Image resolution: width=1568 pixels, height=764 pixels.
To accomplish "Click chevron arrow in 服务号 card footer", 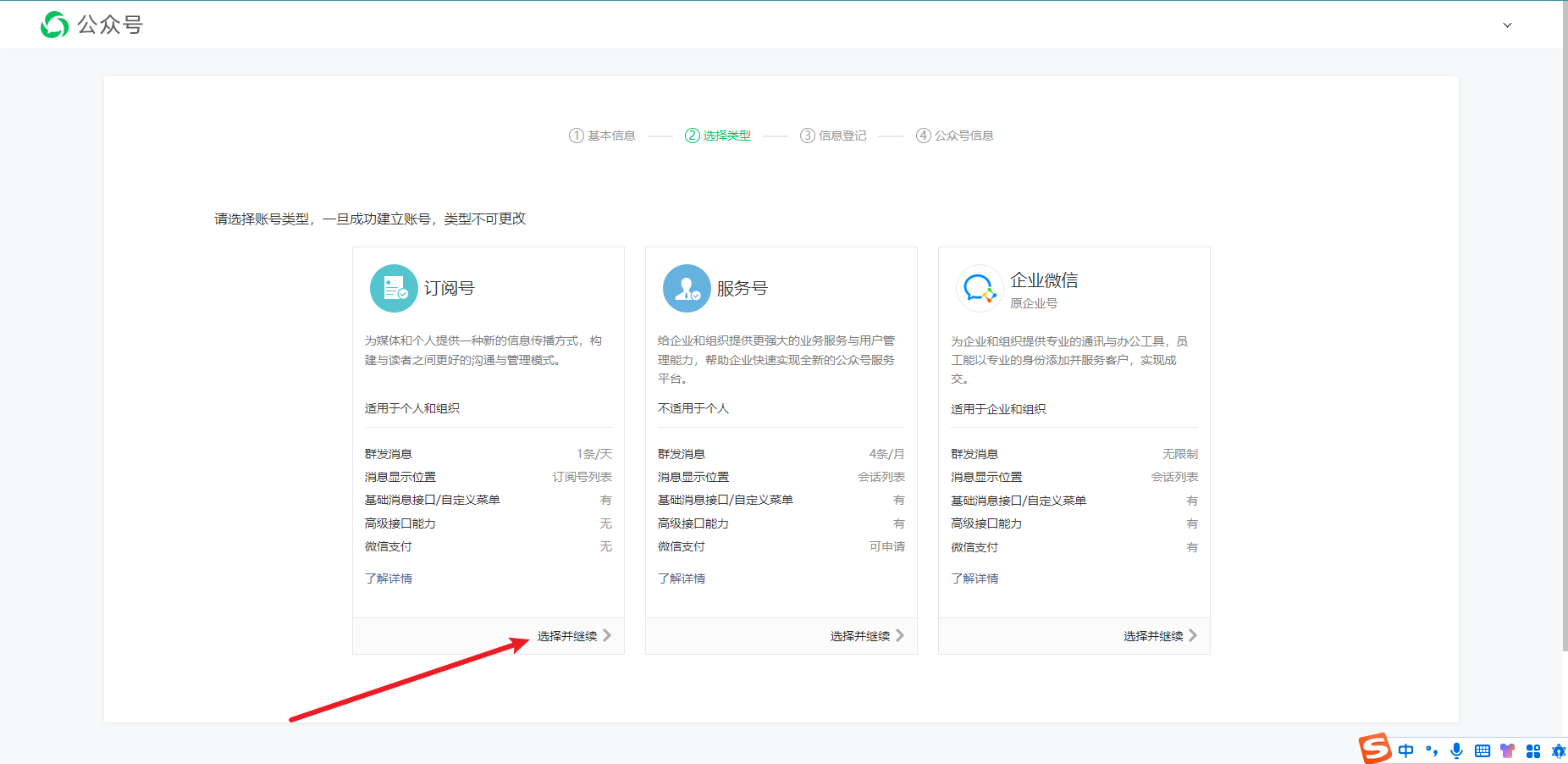I will 900,635.
